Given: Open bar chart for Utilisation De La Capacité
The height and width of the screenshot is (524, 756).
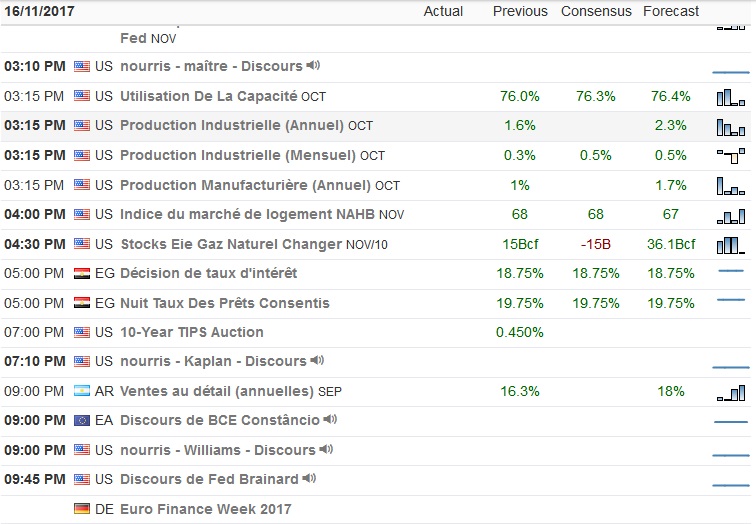Looking at the screenshot, I should 731,97.
